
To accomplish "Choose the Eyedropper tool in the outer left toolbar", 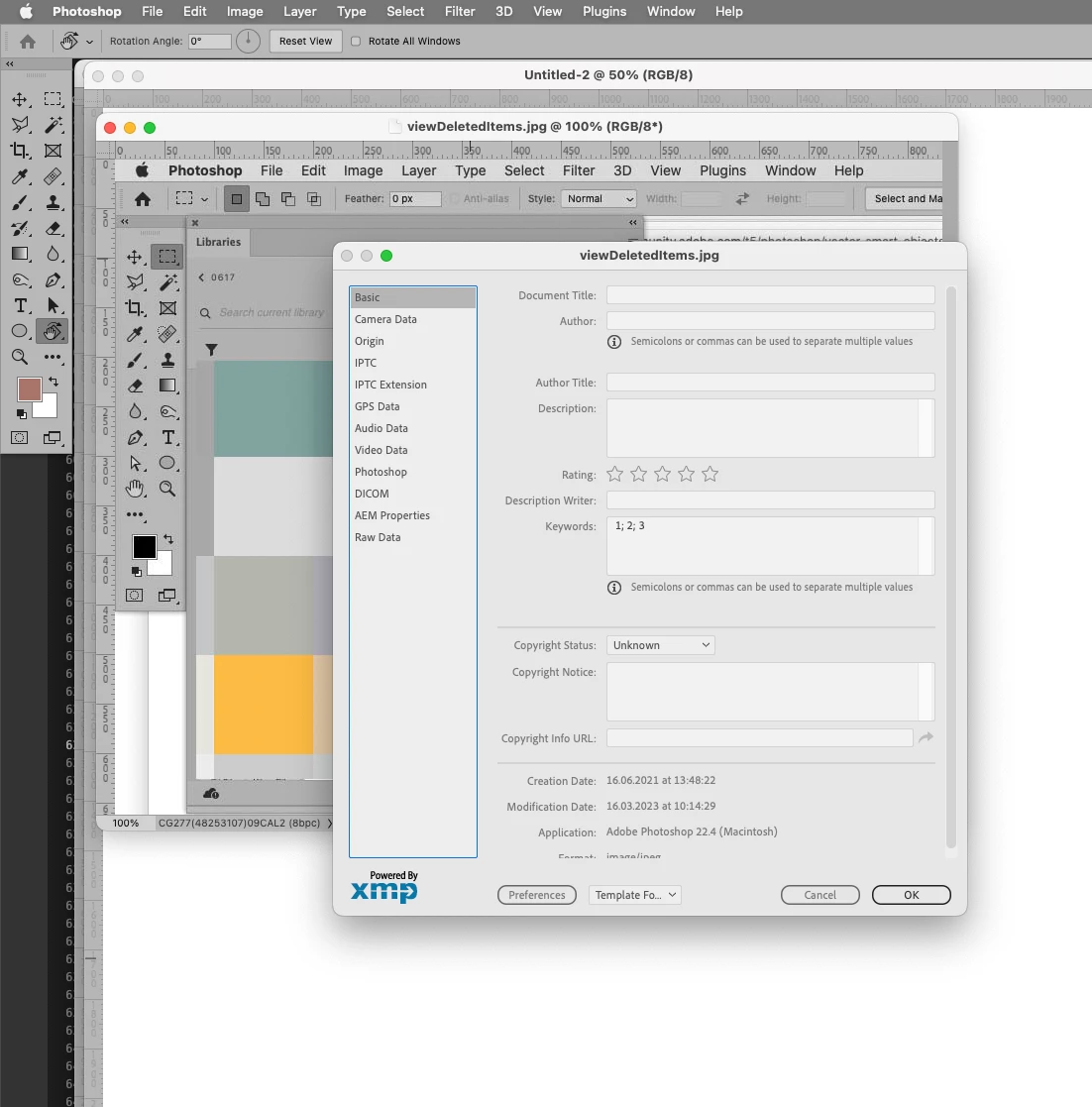I will (20, 176).
